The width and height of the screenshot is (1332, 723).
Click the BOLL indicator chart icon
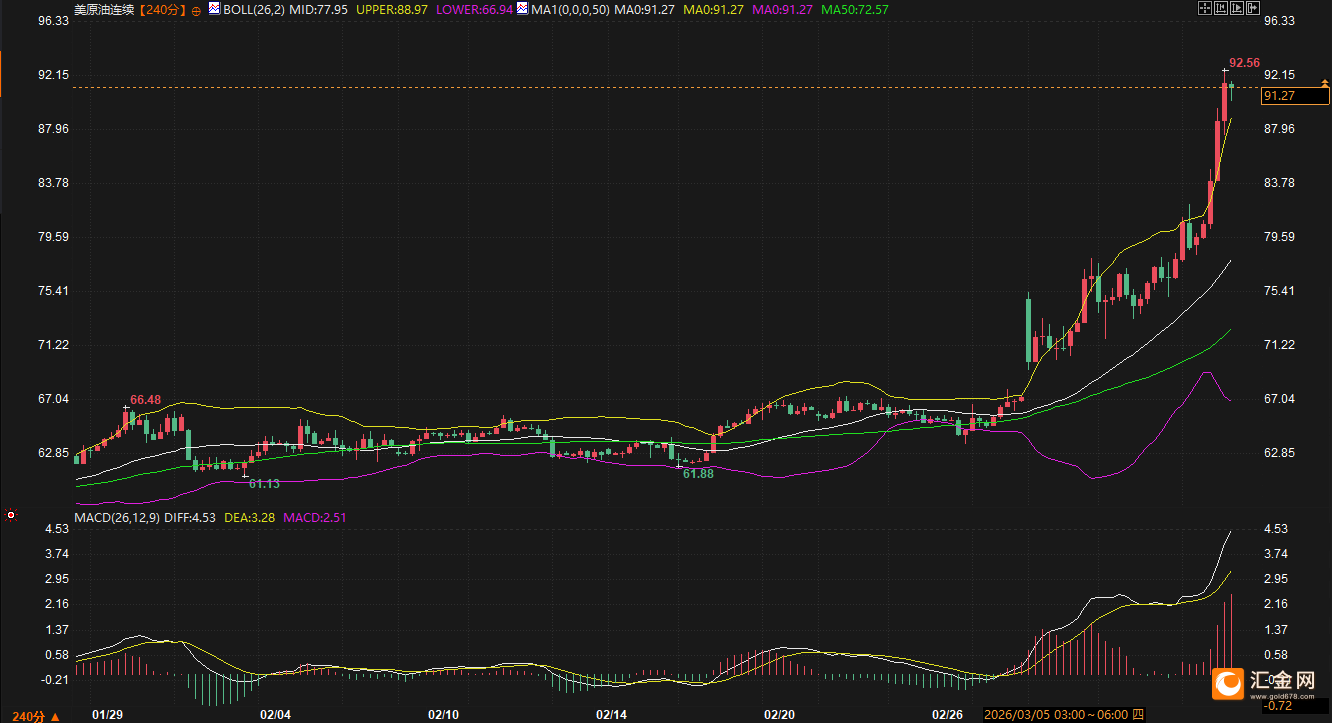pyautogui.click(x=213, y=10)
